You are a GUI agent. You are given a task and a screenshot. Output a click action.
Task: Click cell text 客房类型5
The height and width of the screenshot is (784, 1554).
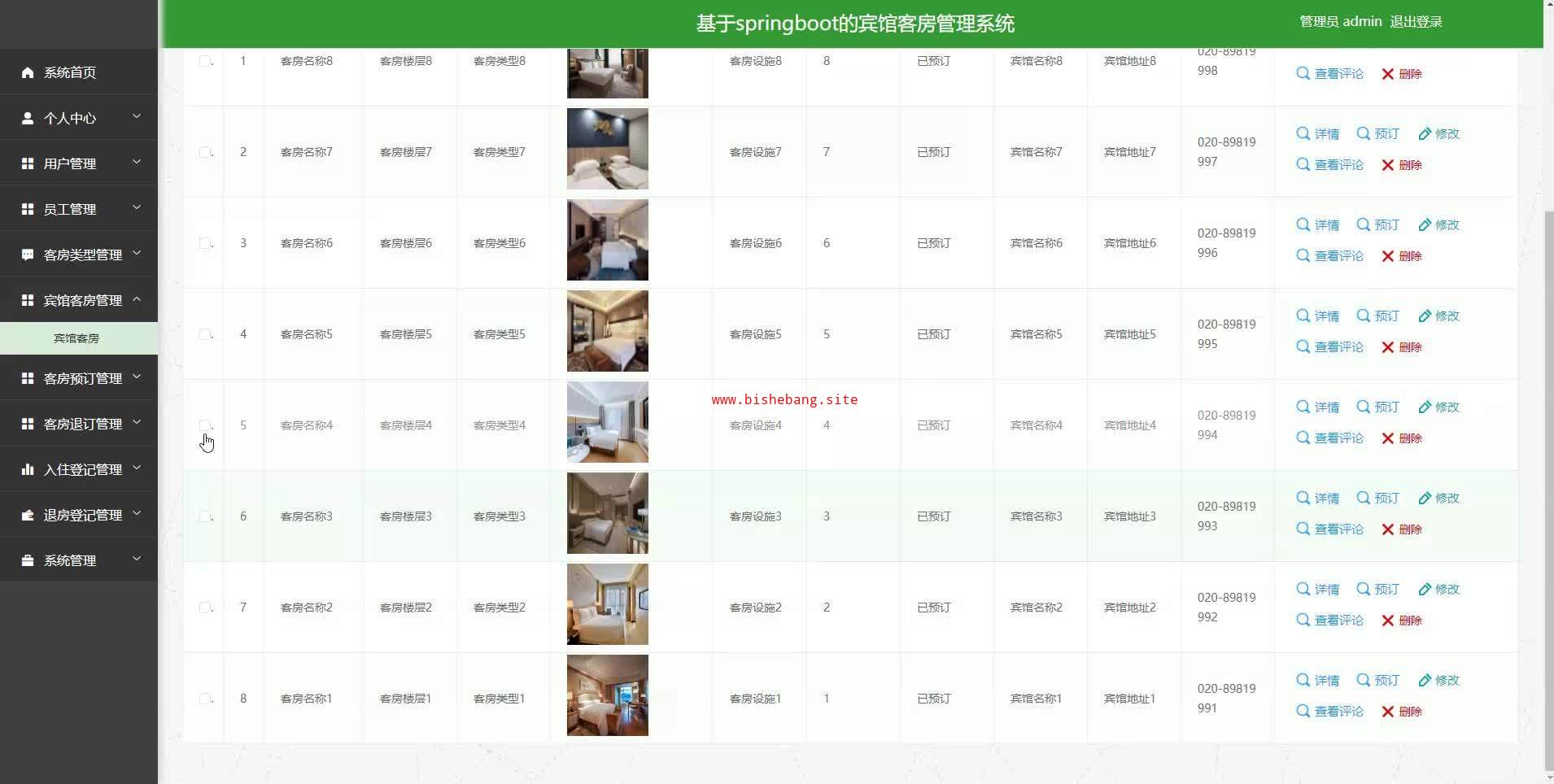click(500, 334)
